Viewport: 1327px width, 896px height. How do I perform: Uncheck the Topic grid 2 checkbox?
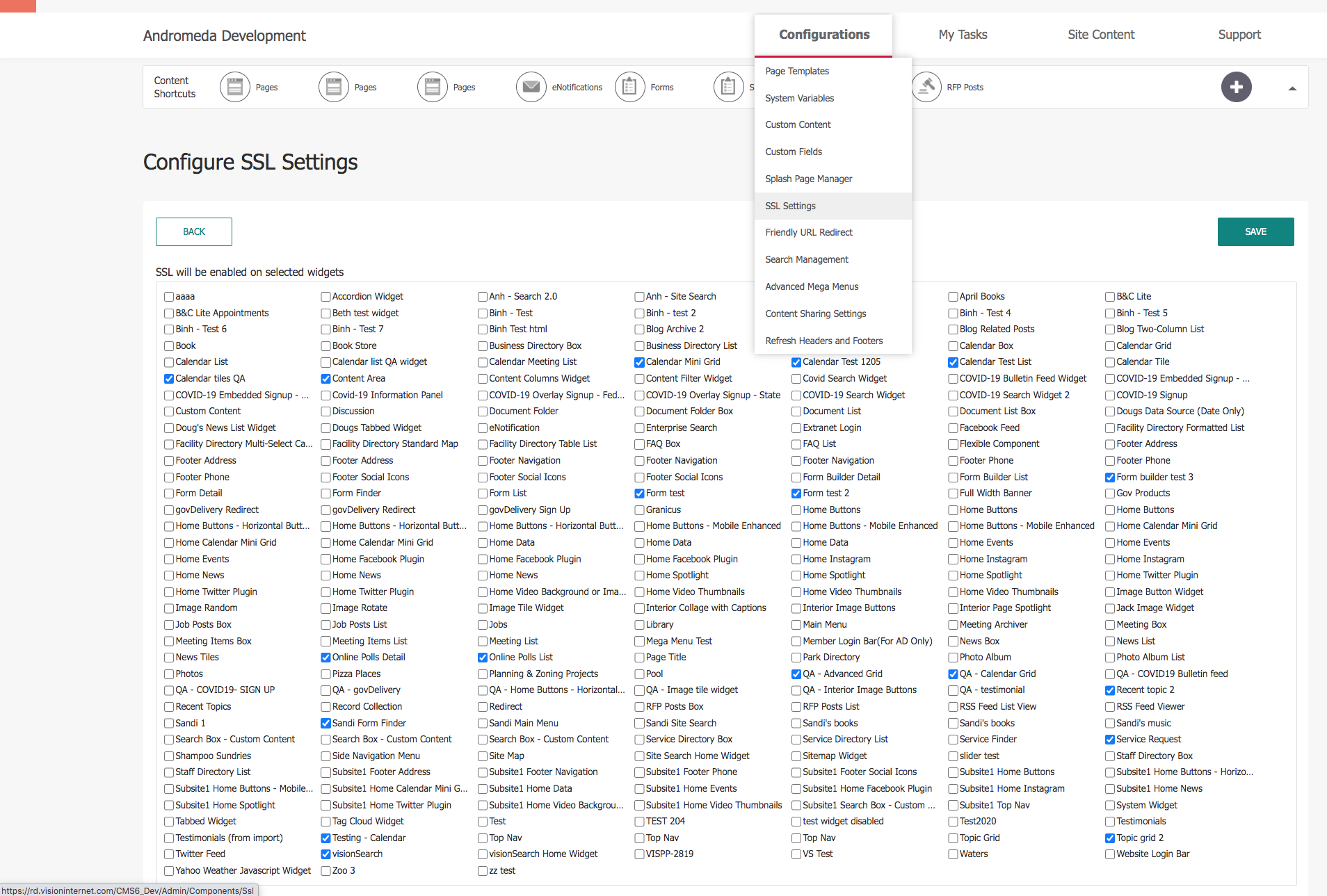tap(1110, 838)
